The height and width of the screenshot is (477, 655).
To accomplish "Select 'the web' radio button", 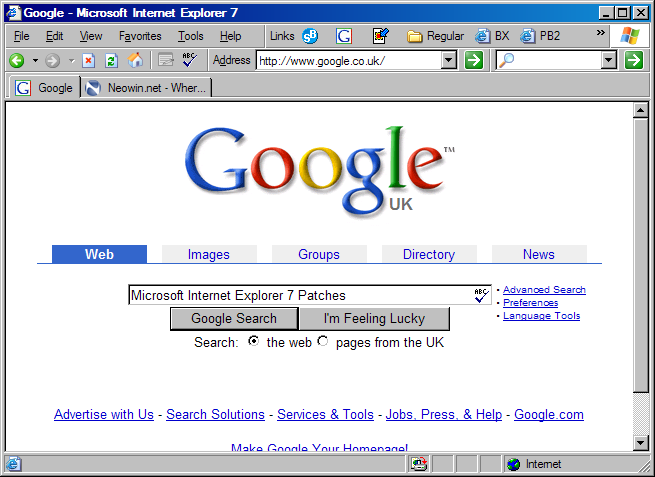I will click(254, 341).
